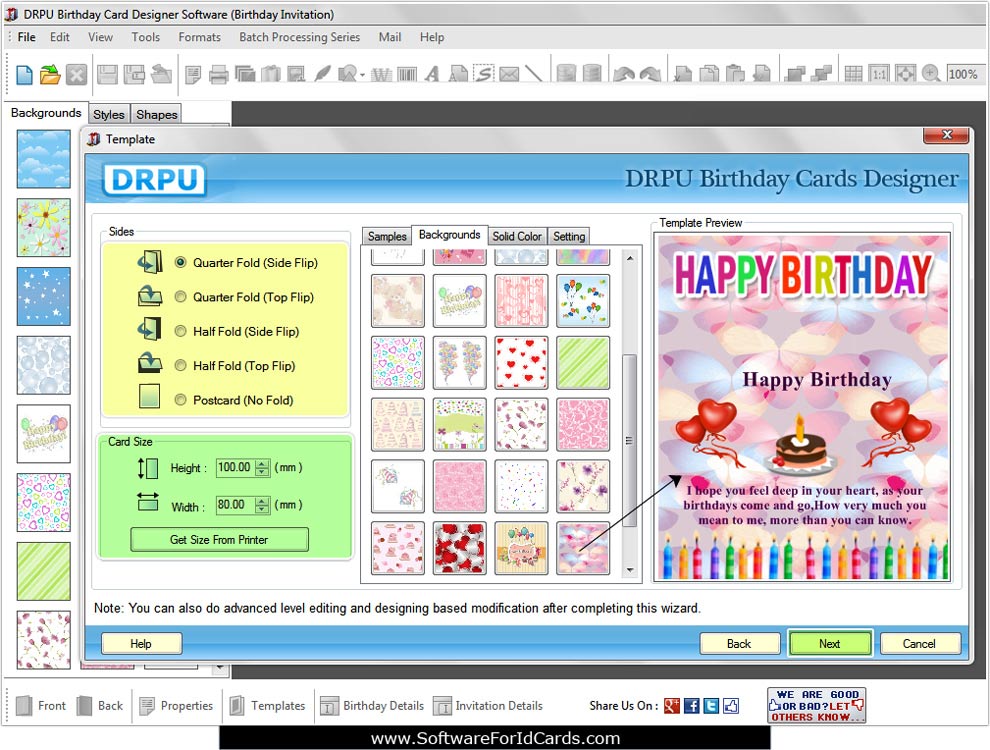Switch to the Solid Color tab
This screenshot has width=990, height=750.
pyautogui.click(x=517, y=236)
